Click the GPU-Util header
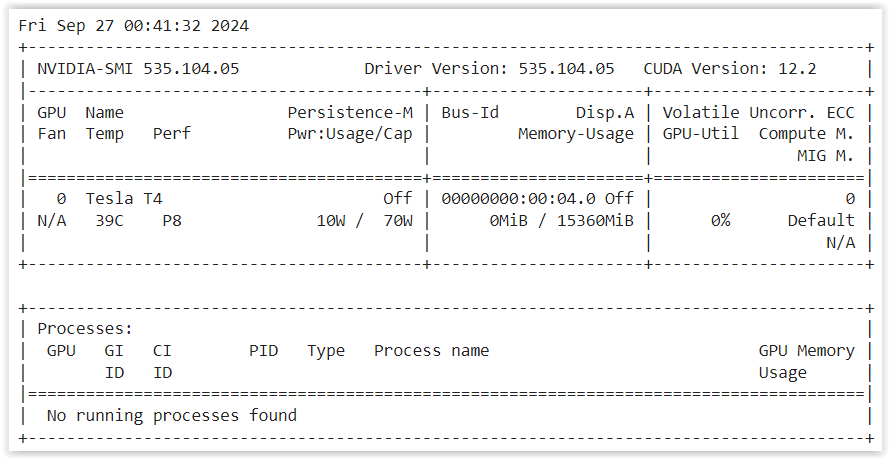The image size is (890, 459). pos(701,134)
